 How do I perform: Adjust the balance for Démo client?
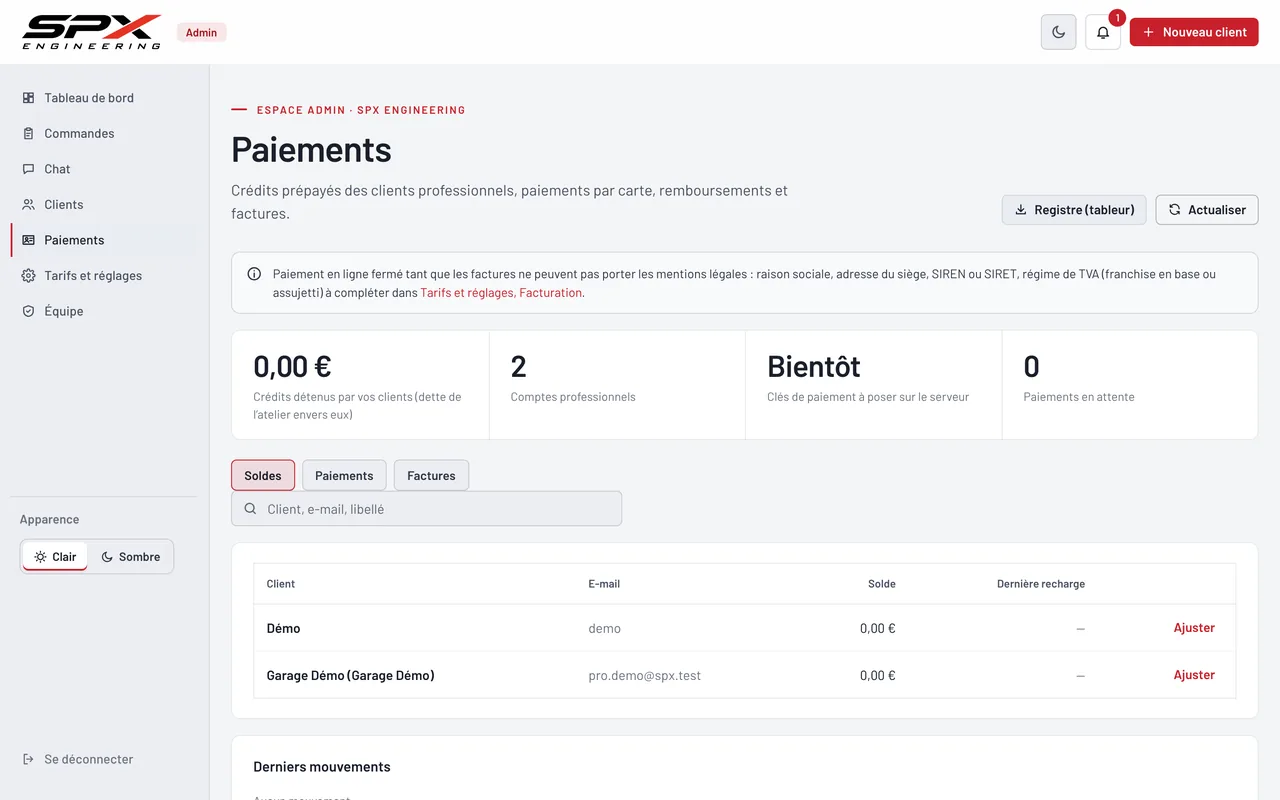pyautogui.click(x=1194, y=628)
